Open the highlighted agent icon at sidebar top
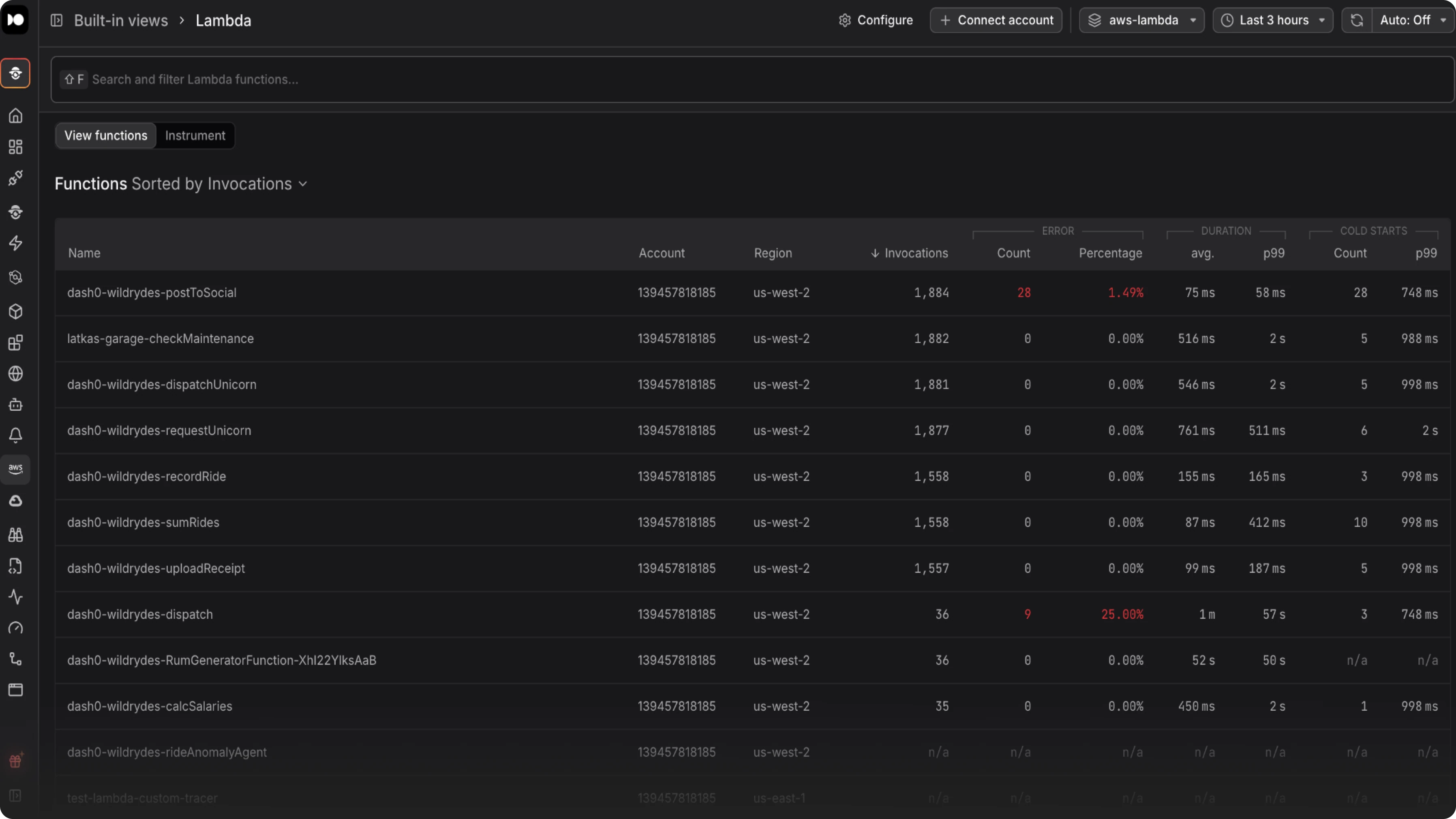This screenshot has height=819, width=1456. tap(15, 73)
